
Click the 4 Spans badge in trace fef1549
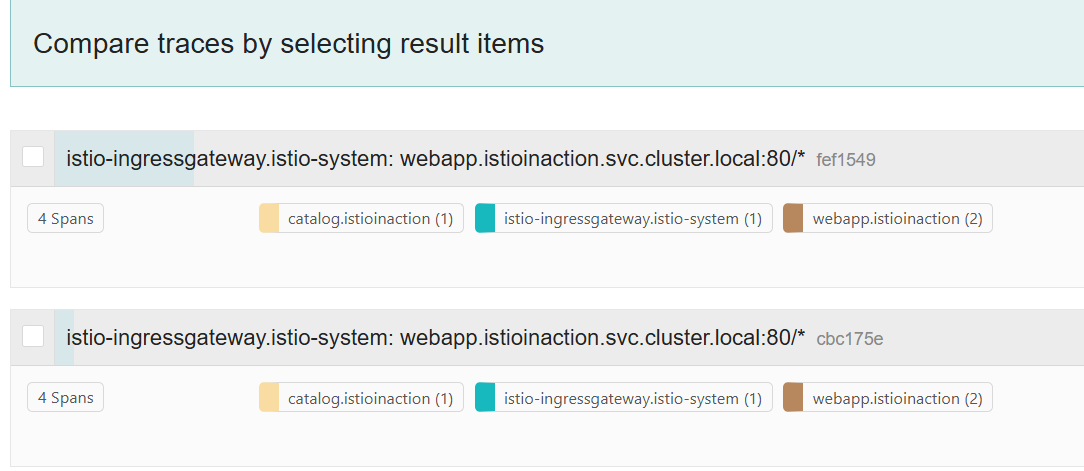click(x=65, y=219)
